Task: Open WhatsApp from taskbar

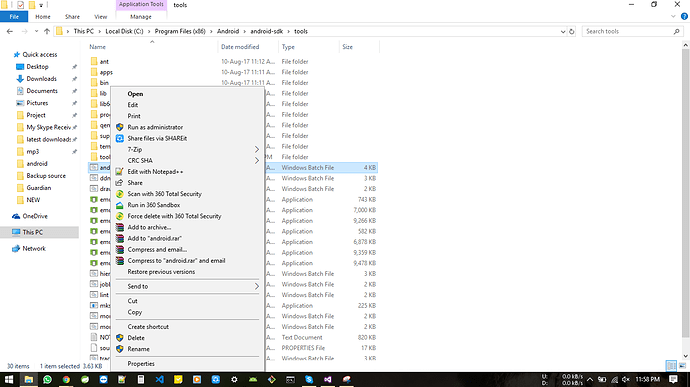Action: pyautogui.click(x=47, y=380)
